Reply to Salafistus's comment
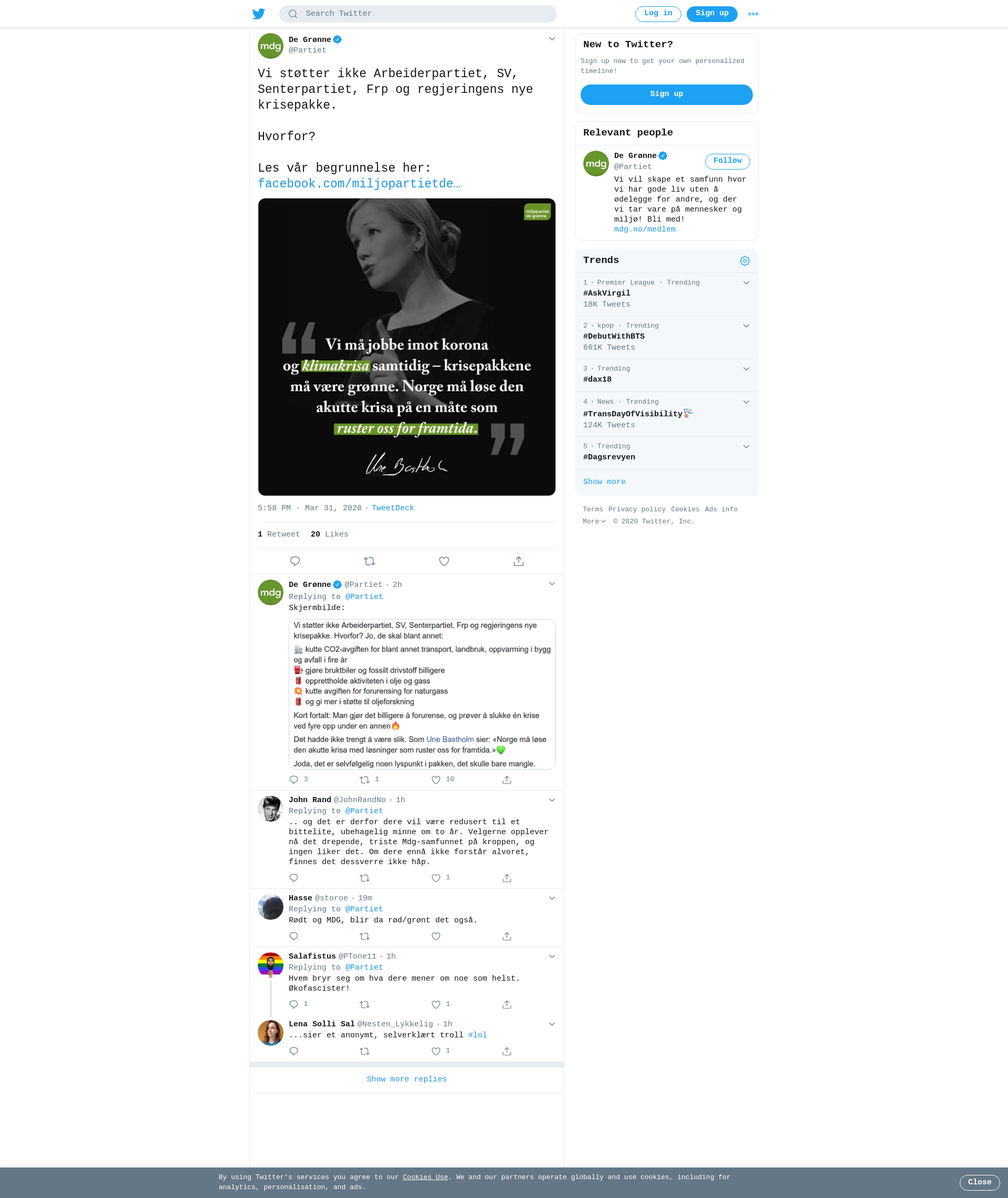The image size is (1008, 1198). 293,1004
